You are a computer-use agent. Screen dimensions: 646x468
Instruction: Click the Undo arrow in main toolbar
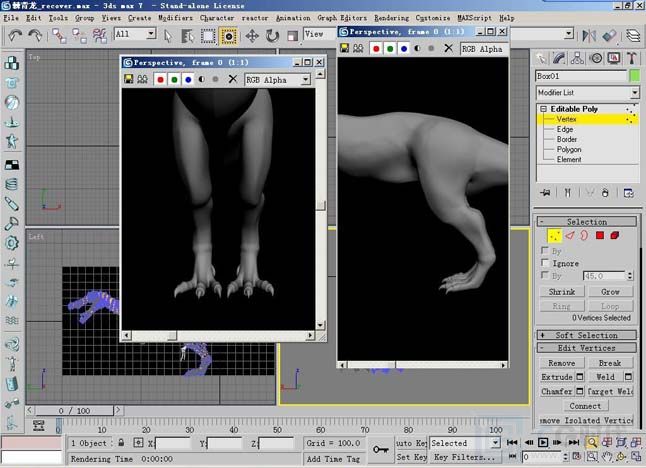coord(15,36)
